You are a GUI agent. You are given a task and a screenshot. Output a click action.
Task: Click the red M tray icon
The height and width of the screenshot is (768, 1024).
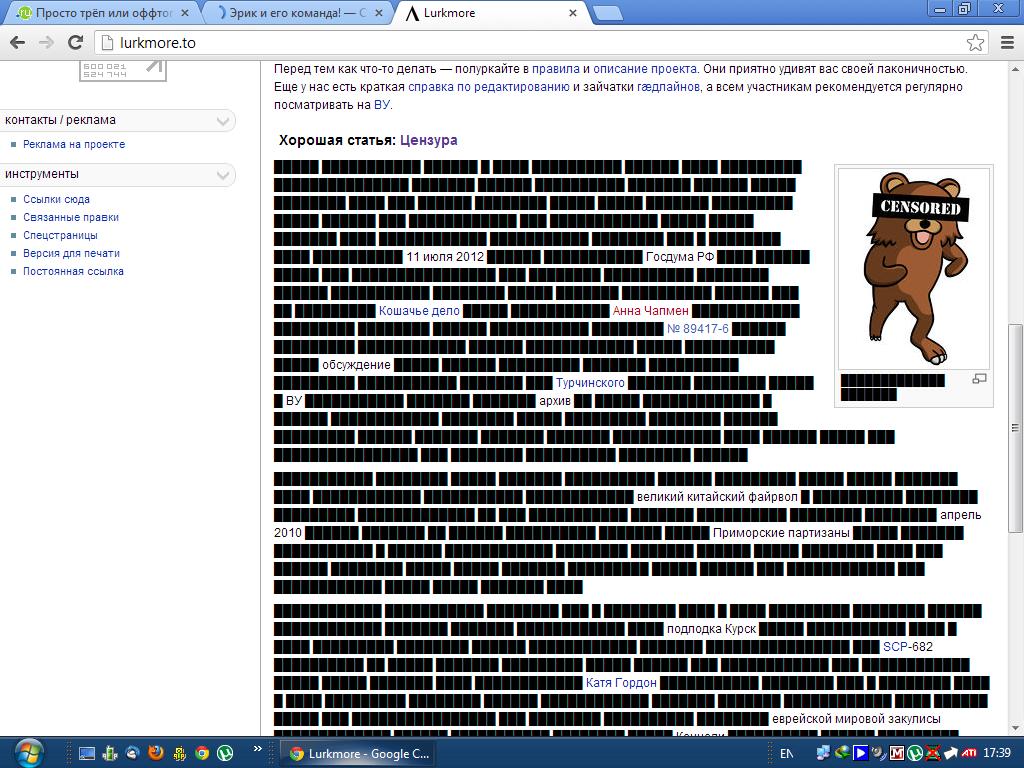point(897,754)
